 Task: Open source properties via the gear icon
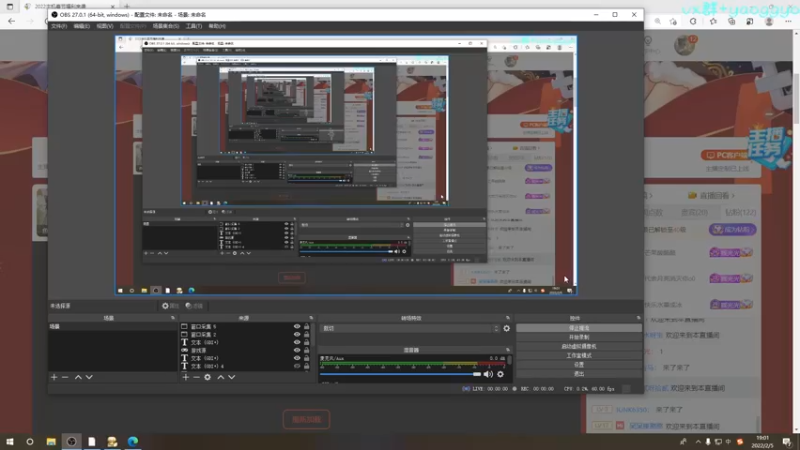(x=208, y=377)
